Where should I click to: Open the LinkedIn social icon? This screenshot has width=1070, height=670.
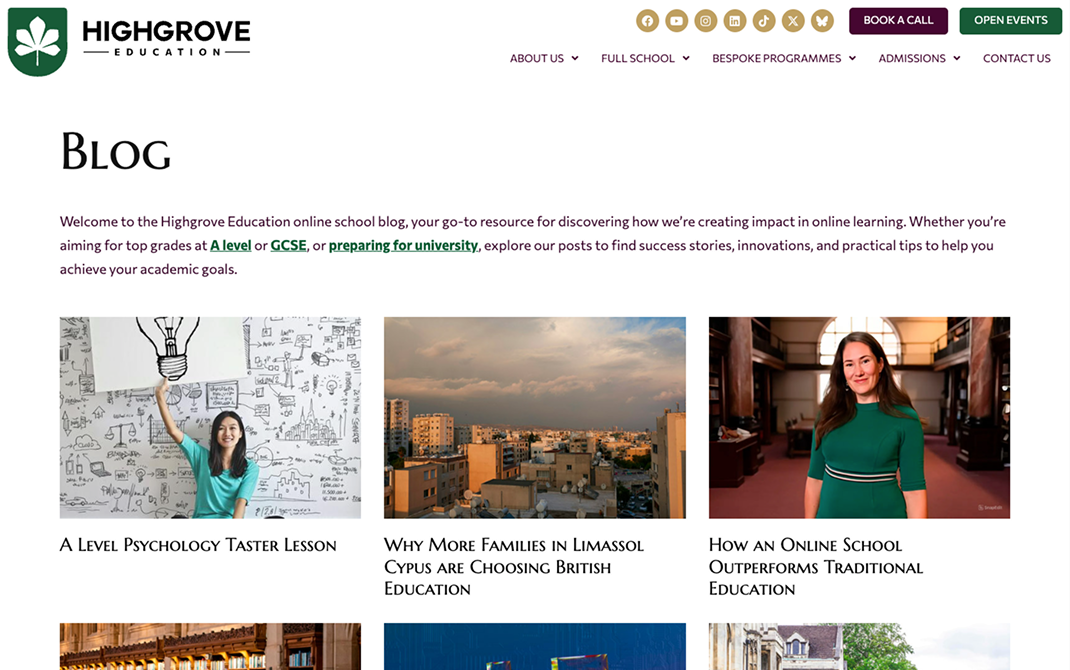[735, 20]
